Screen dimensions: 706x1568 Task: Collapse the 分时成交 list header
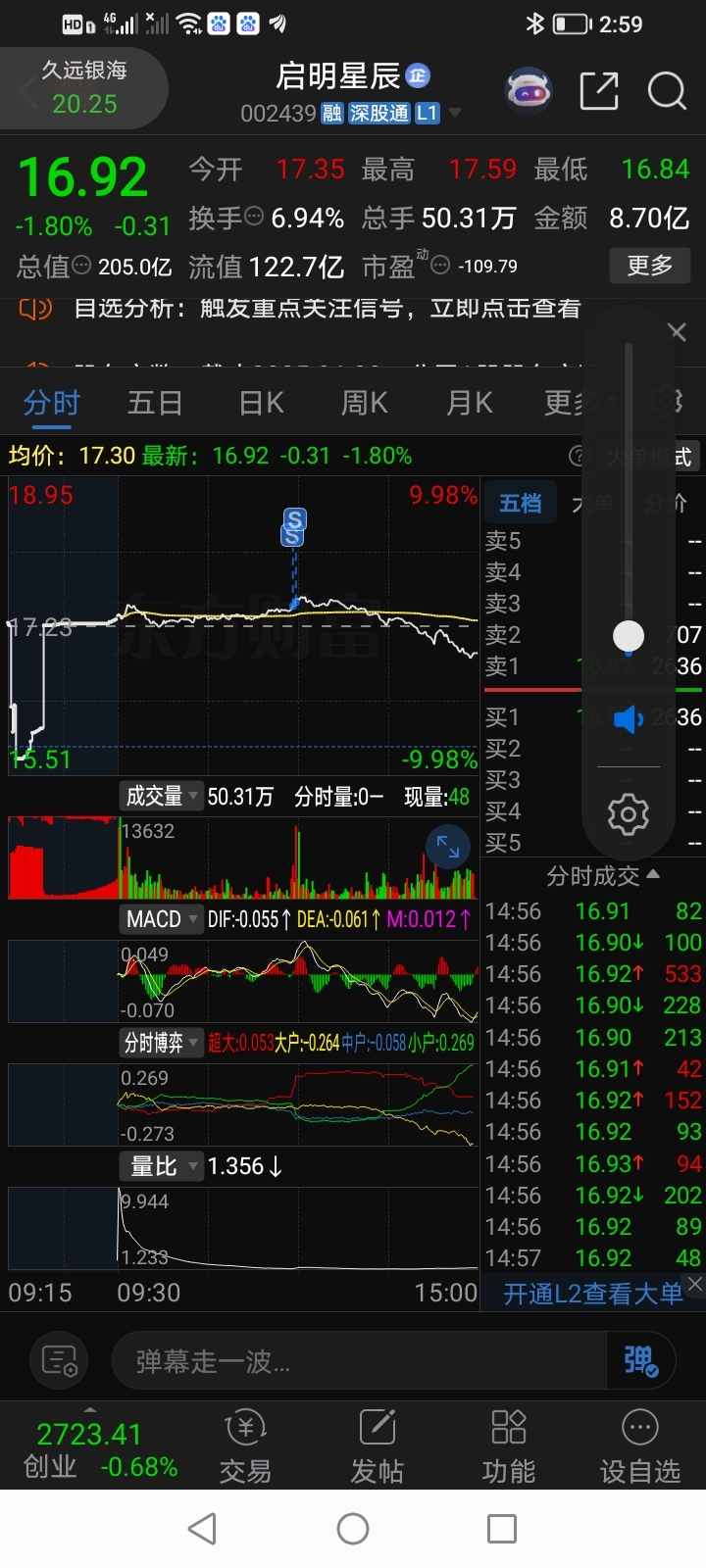pos(602,875)
